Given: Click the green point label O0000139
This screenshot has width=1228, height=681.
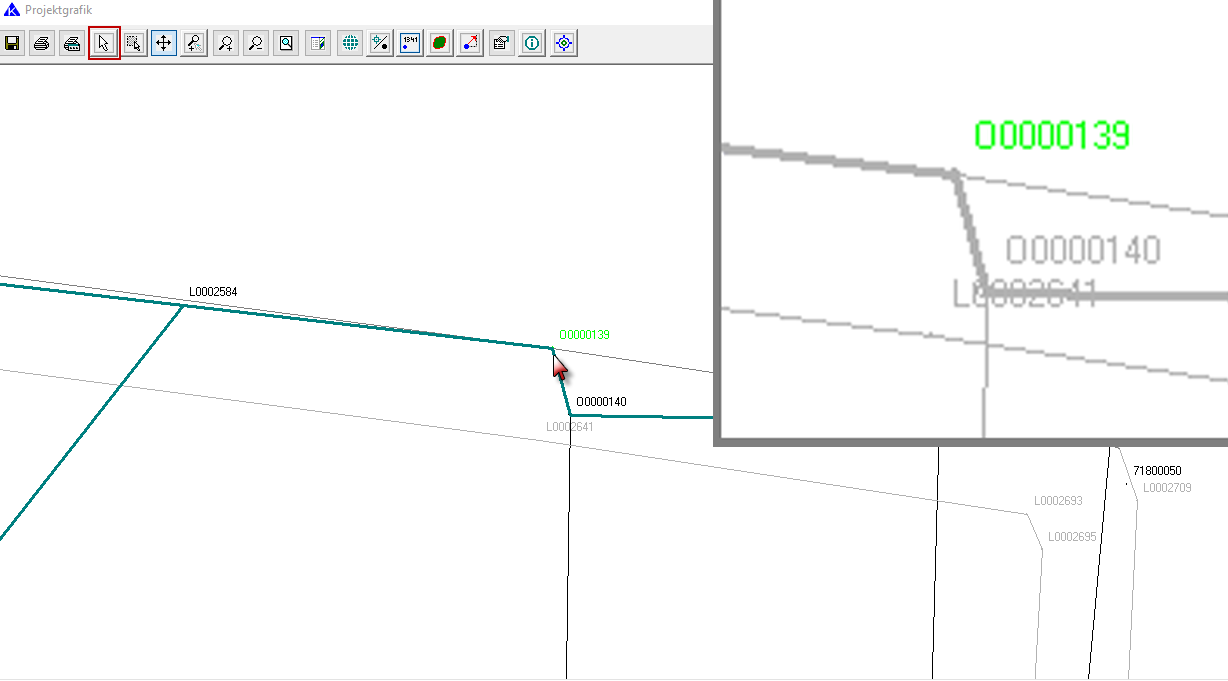Looking at the screenshot, I should [584, 335].
